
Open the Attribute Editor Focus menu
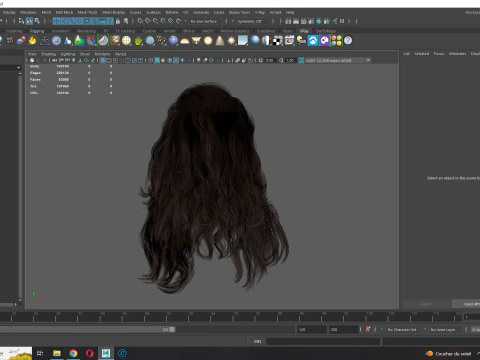(x=439, y=54)
